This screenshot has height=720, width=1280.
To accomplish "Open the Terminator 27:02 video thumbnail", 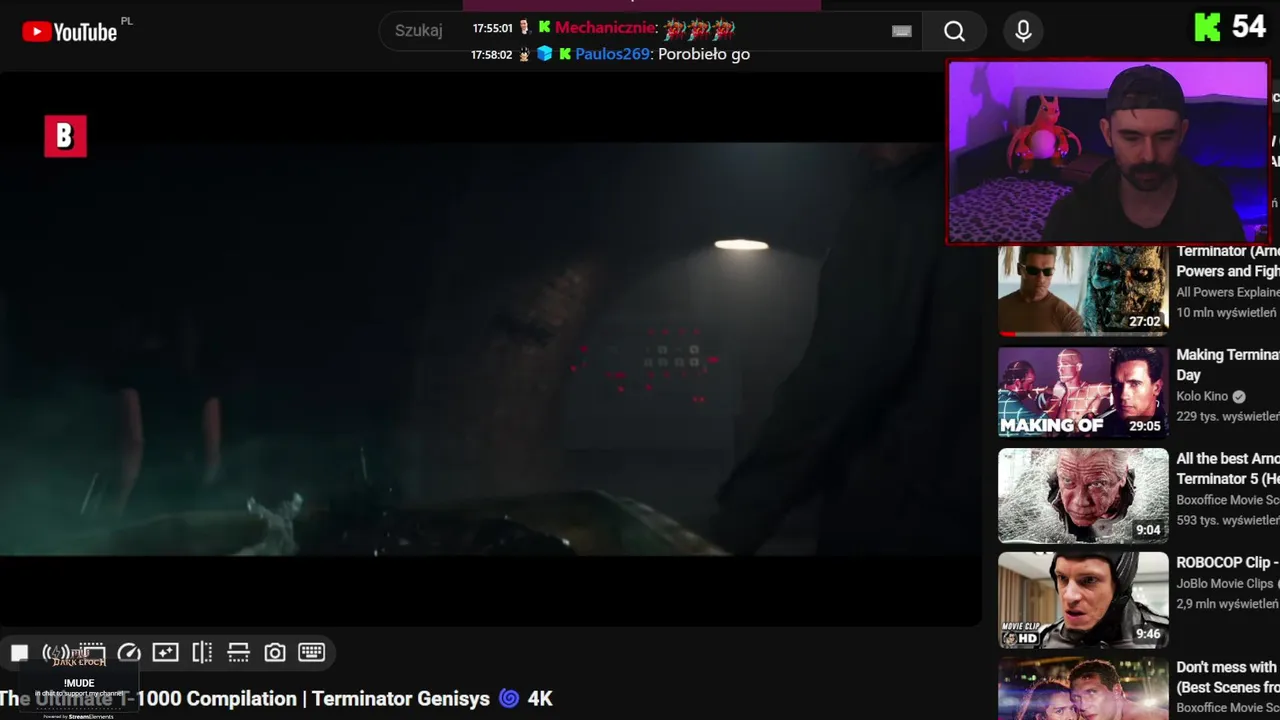I will click(x=1083, y=290).
